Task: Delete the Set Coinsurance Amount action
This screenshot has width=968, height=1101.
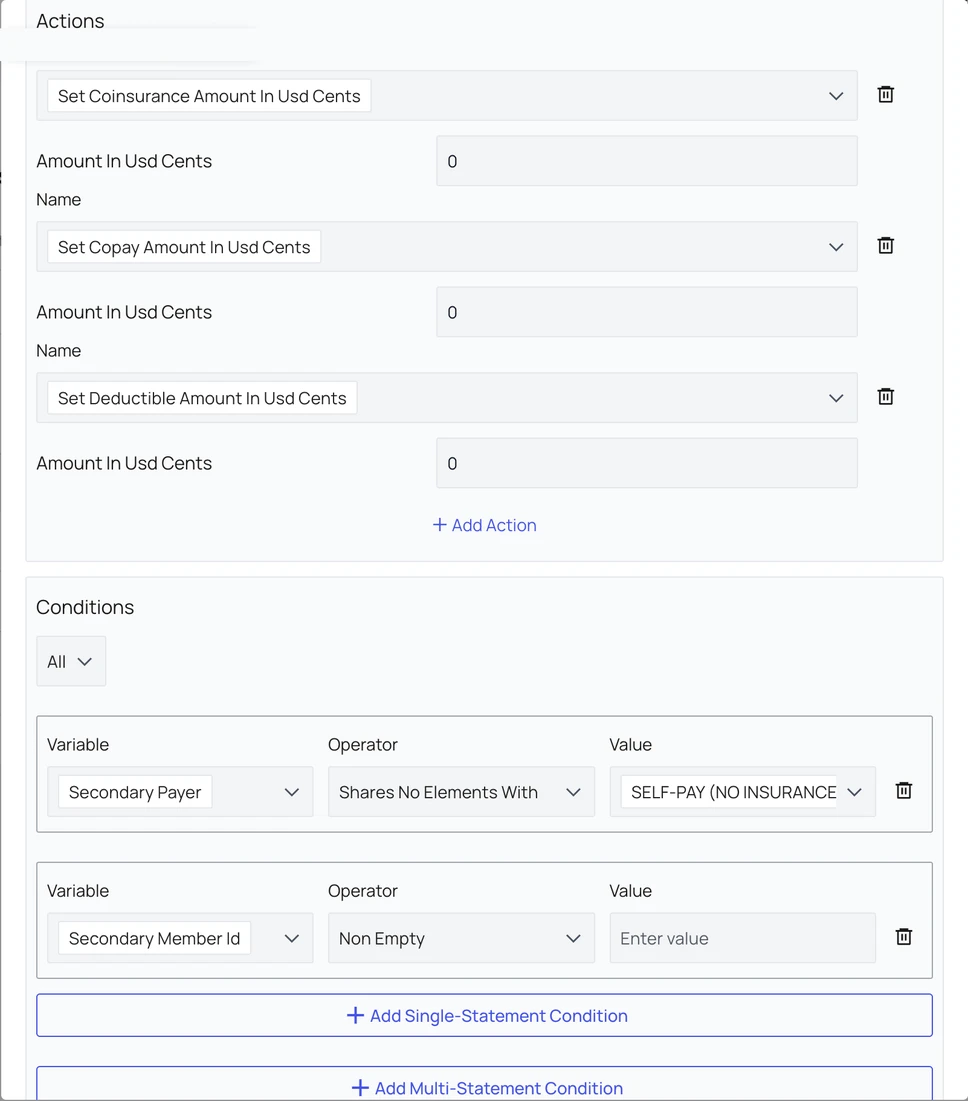Action: click(885, 95)
